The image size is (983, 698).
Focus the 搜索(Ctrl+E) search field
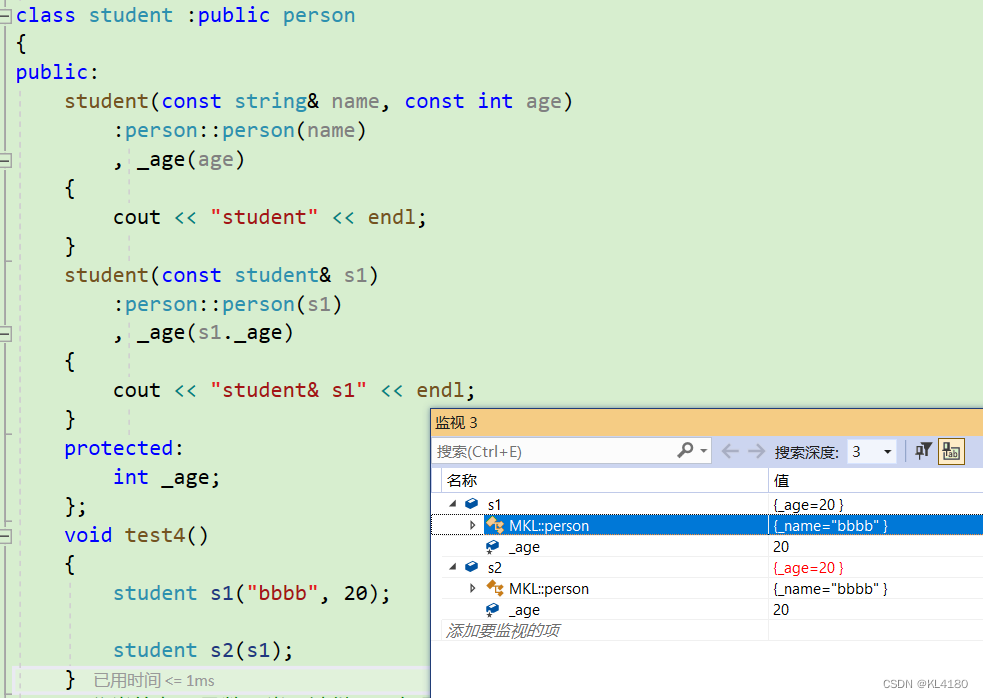coord(555,452)
